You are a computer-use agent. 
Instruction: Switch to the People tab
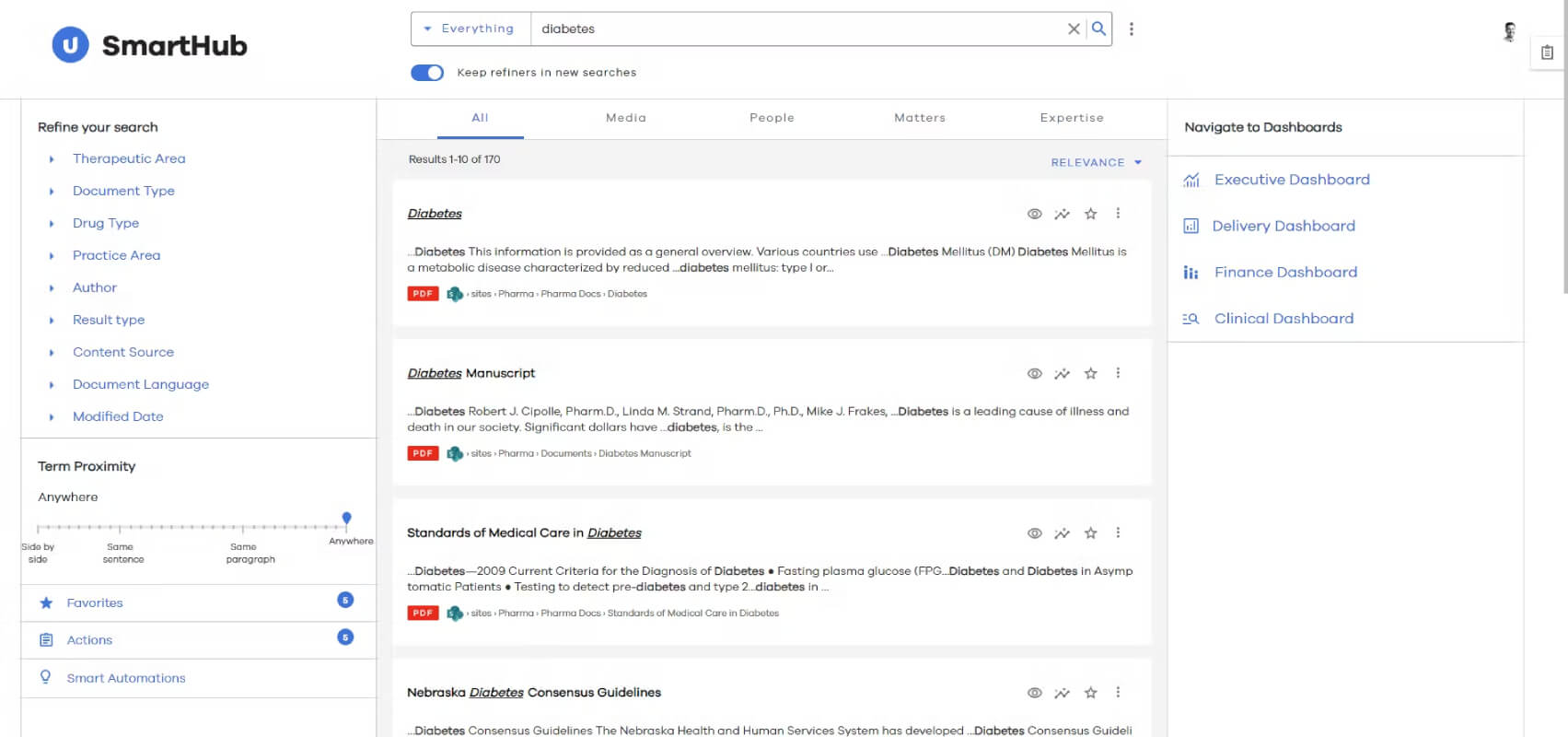[772, 118]
